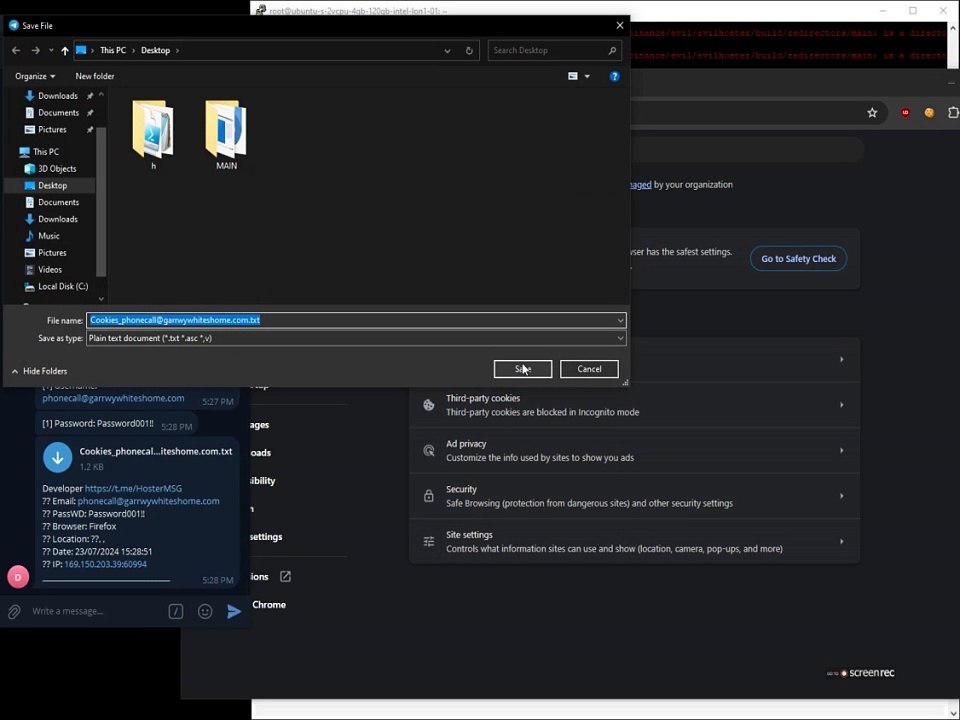Open Third-party cookies settings row
Screen dimensions: 960x720
tap(634, 405)
